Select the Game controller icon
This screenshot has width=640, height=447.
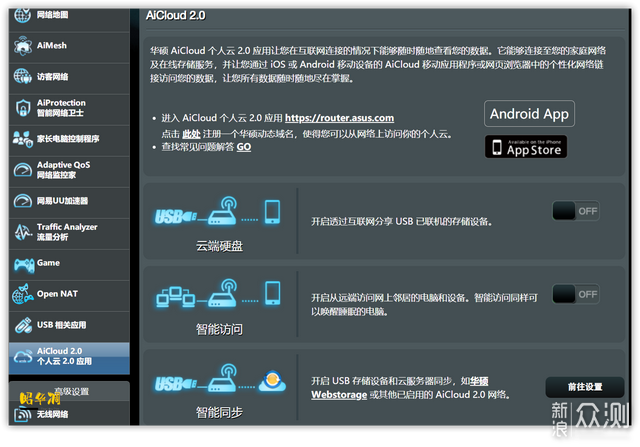pos(24,265)
